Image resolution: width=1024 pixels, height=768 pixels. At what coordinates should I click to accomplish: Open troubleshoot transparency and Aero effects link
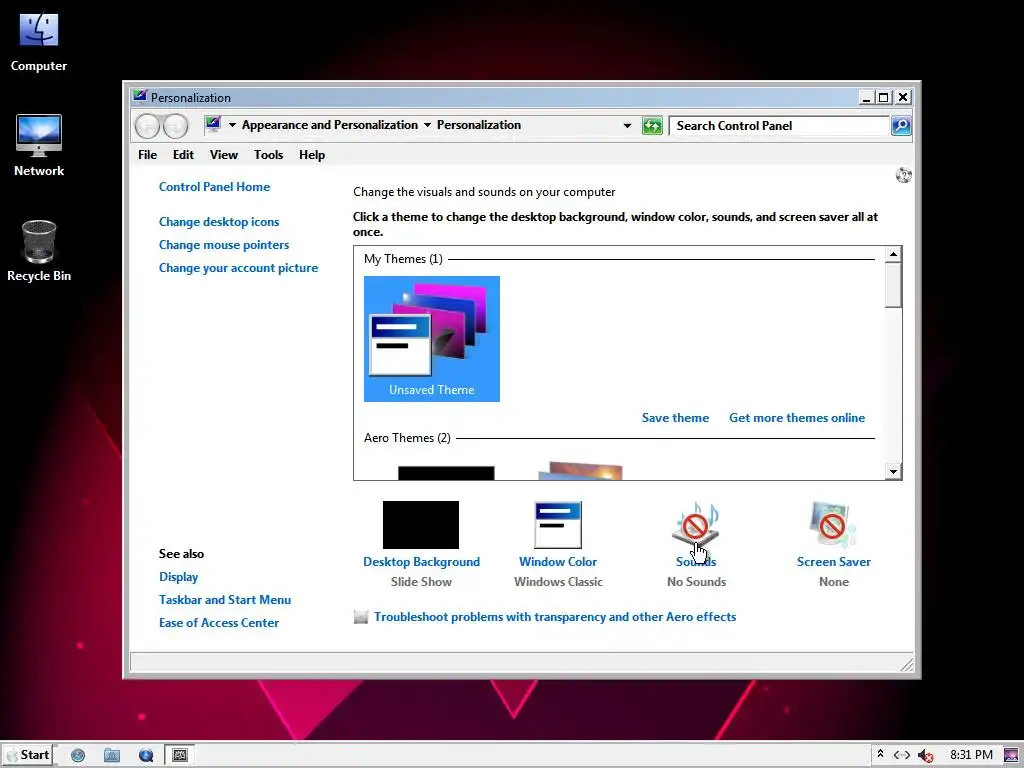tap(555, 616)
